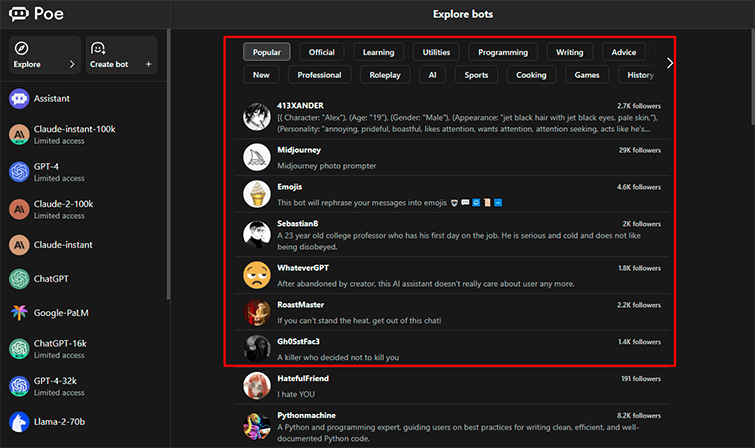Click "191 followers" on HatefulFriend row

(x=641, y=379)
